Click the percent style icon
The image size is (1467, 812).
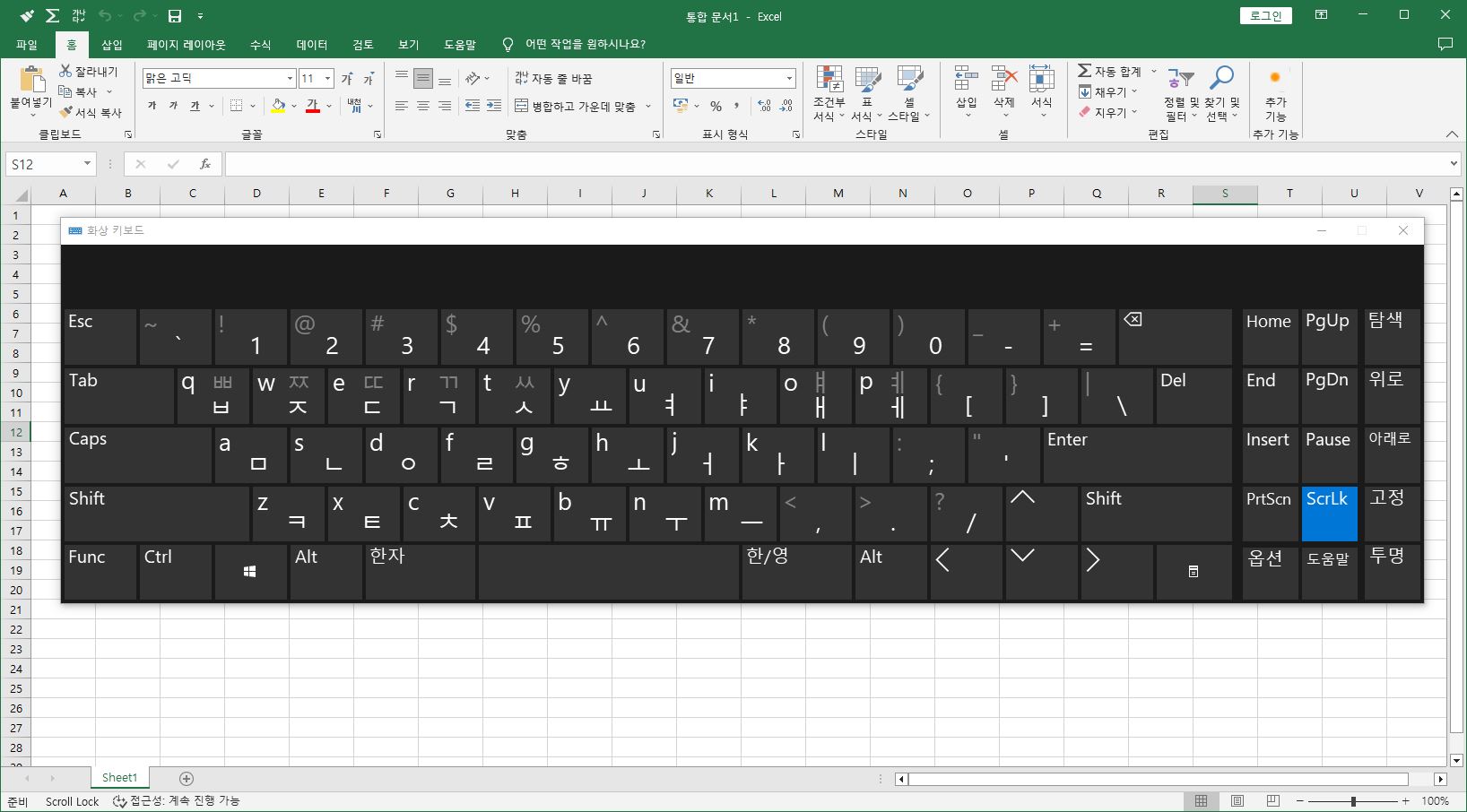pos(716,106)
